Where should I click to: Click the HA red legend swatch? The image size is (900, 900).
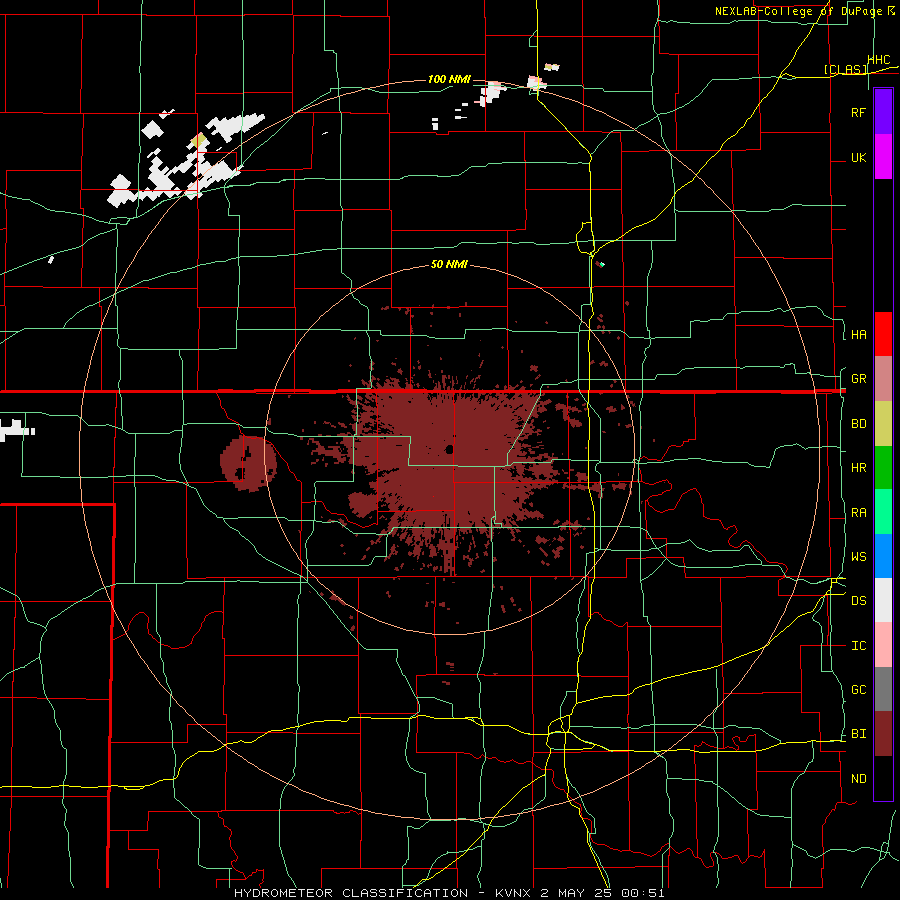[x=883, y=334]
